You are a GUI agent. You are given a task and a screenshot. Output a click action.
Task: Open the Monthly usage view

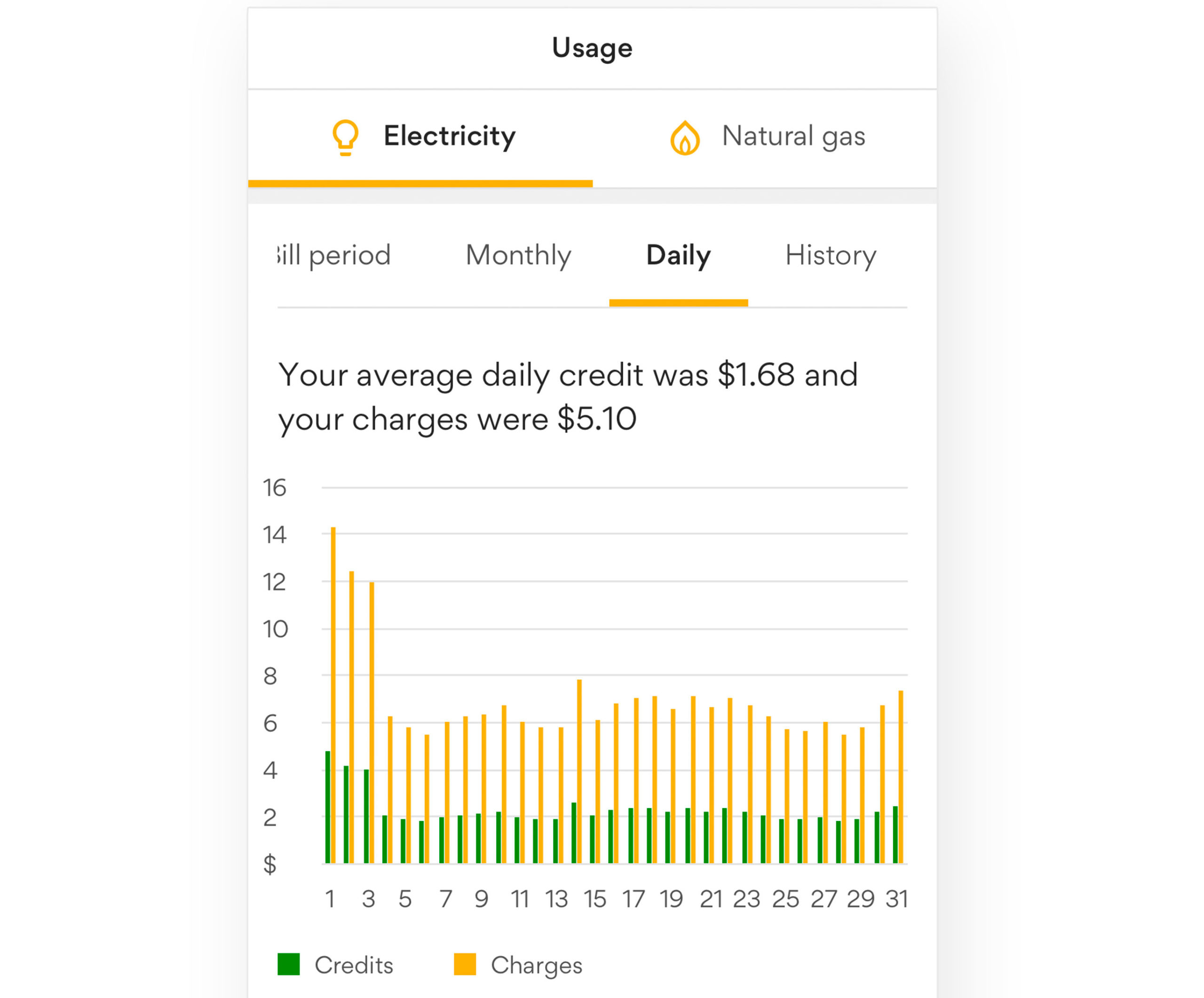[x=518, y=255]
